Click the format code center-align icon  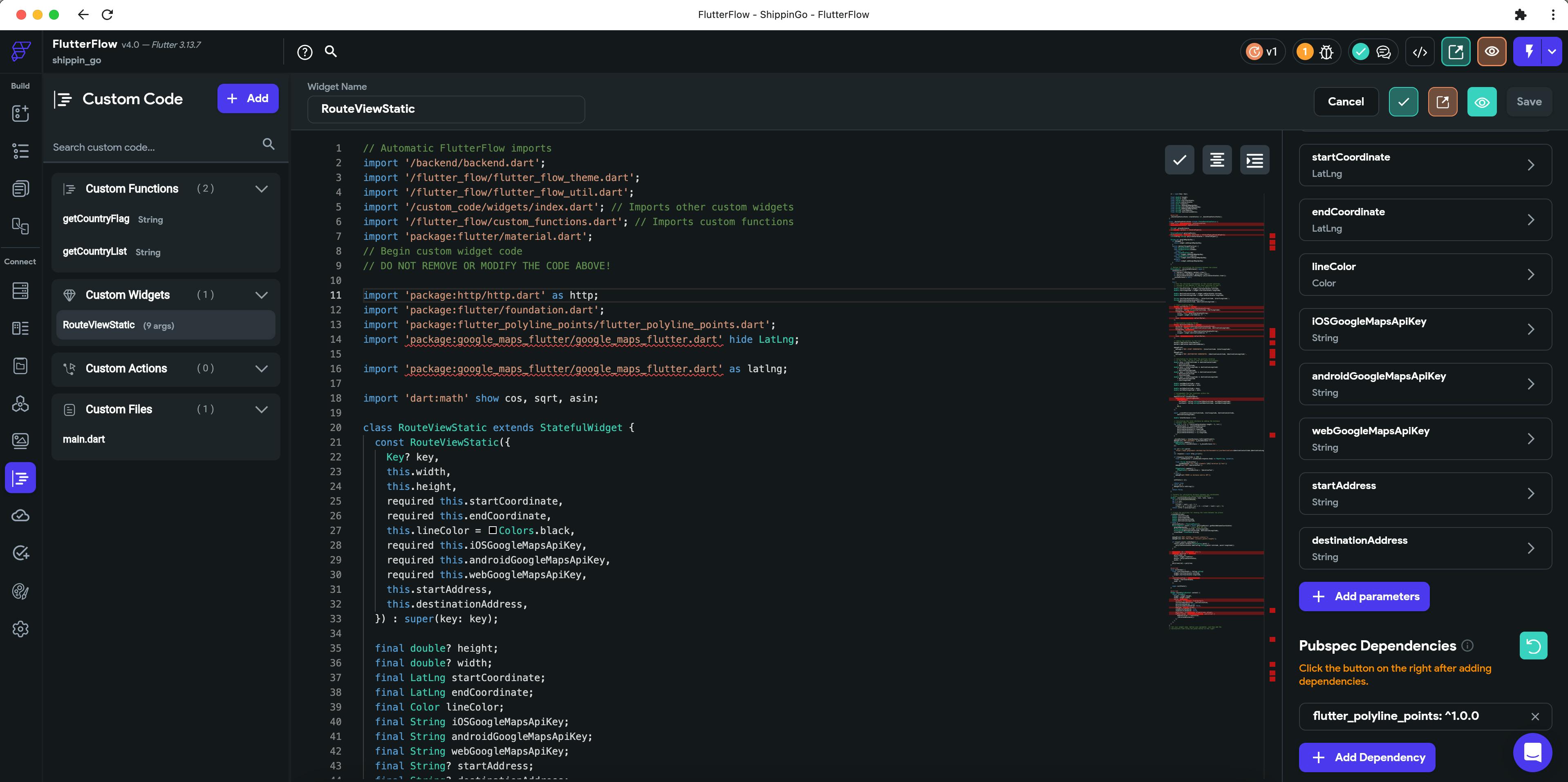tap(1217, 160)
